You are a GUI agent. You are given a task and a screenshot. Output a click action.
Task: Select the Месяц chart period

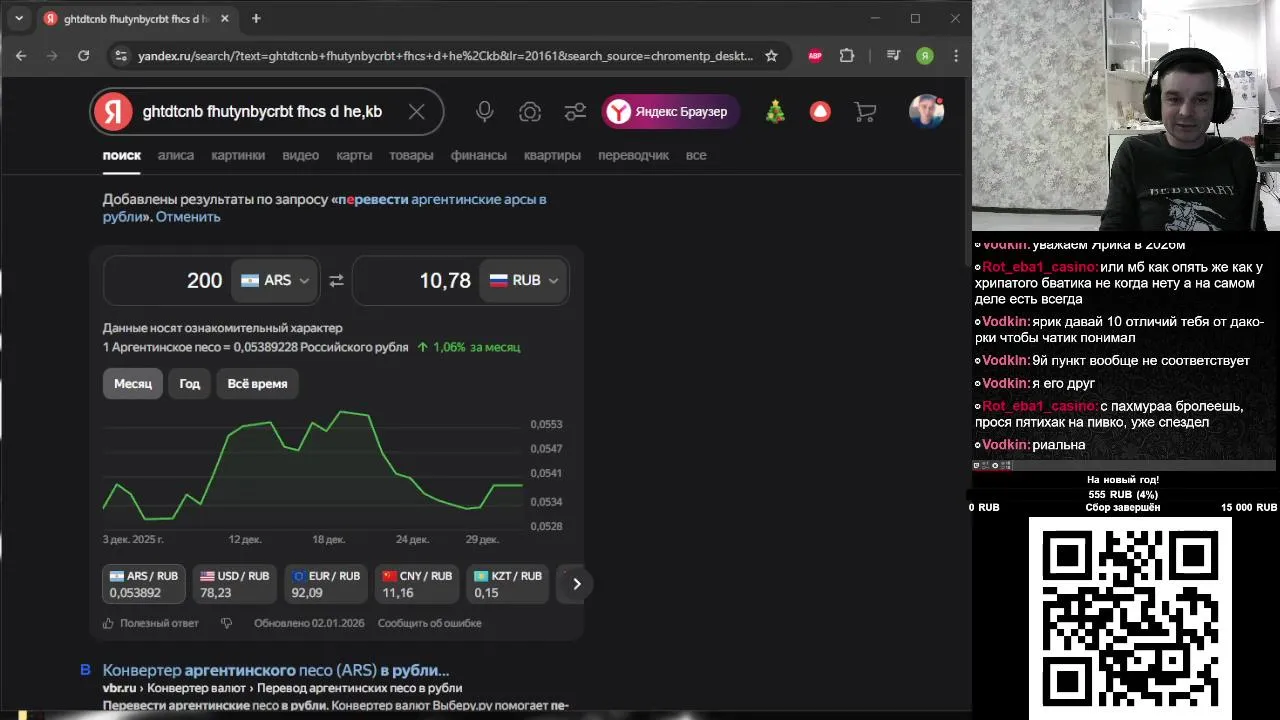(x=133, y=384)
